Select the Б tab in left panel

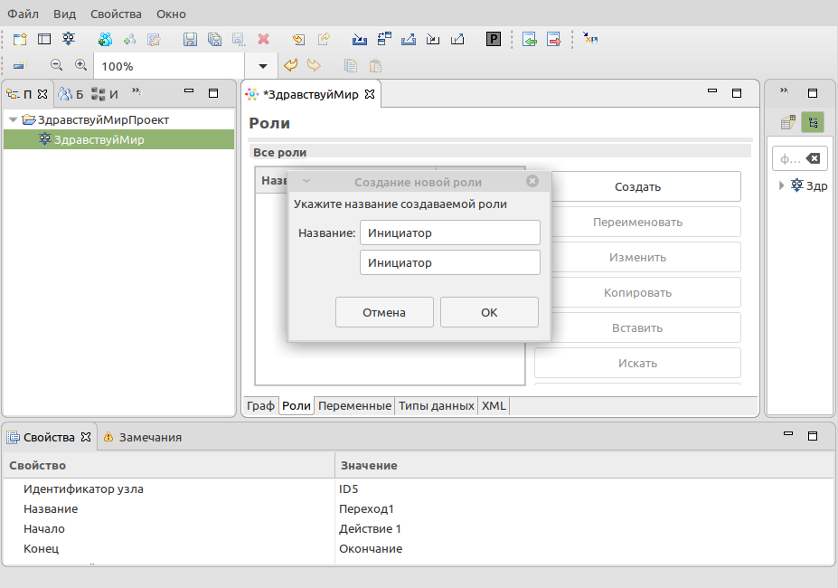(71, 94)
